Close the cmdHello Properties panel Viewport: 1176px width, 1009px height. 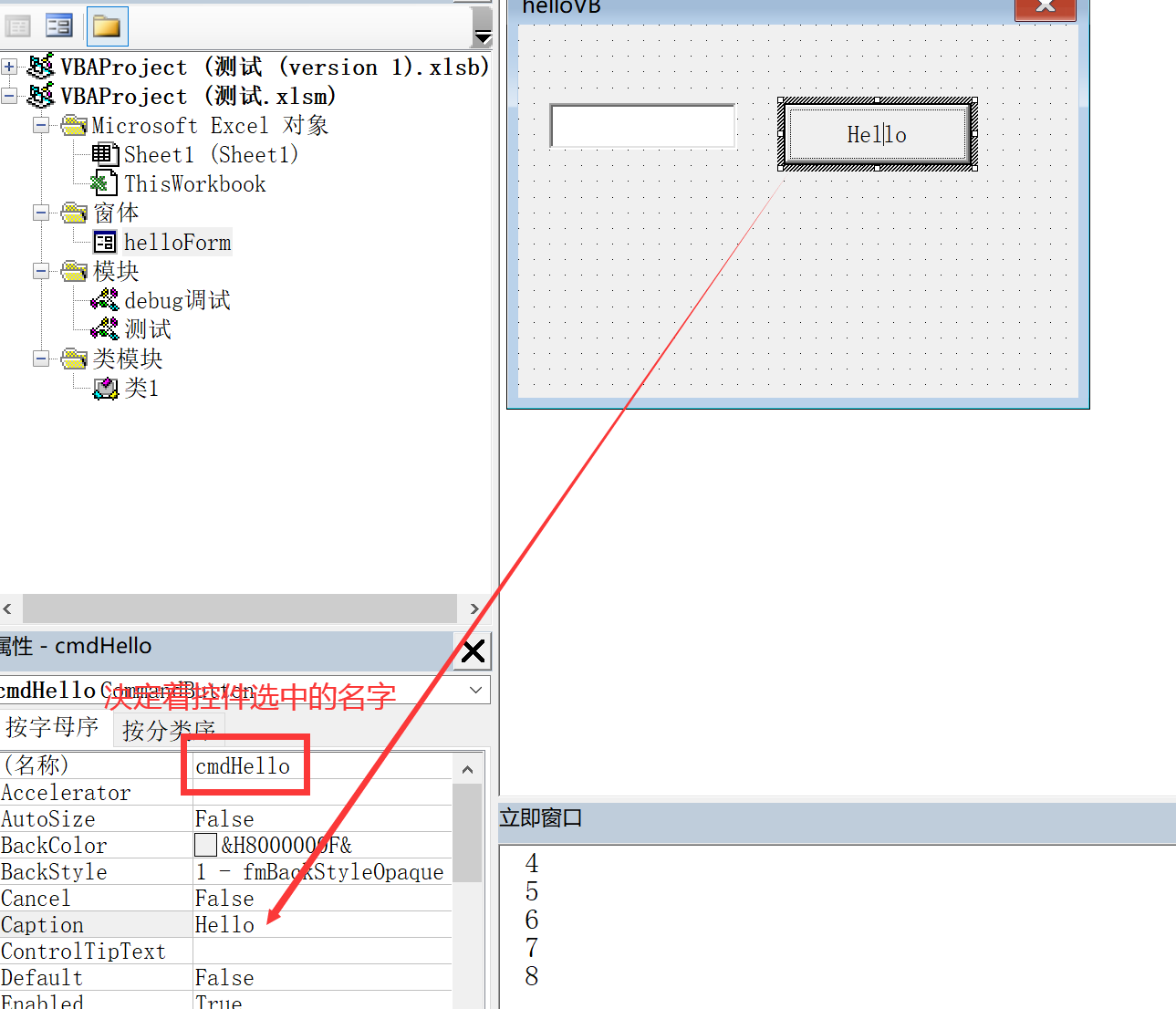pos(473,650)
